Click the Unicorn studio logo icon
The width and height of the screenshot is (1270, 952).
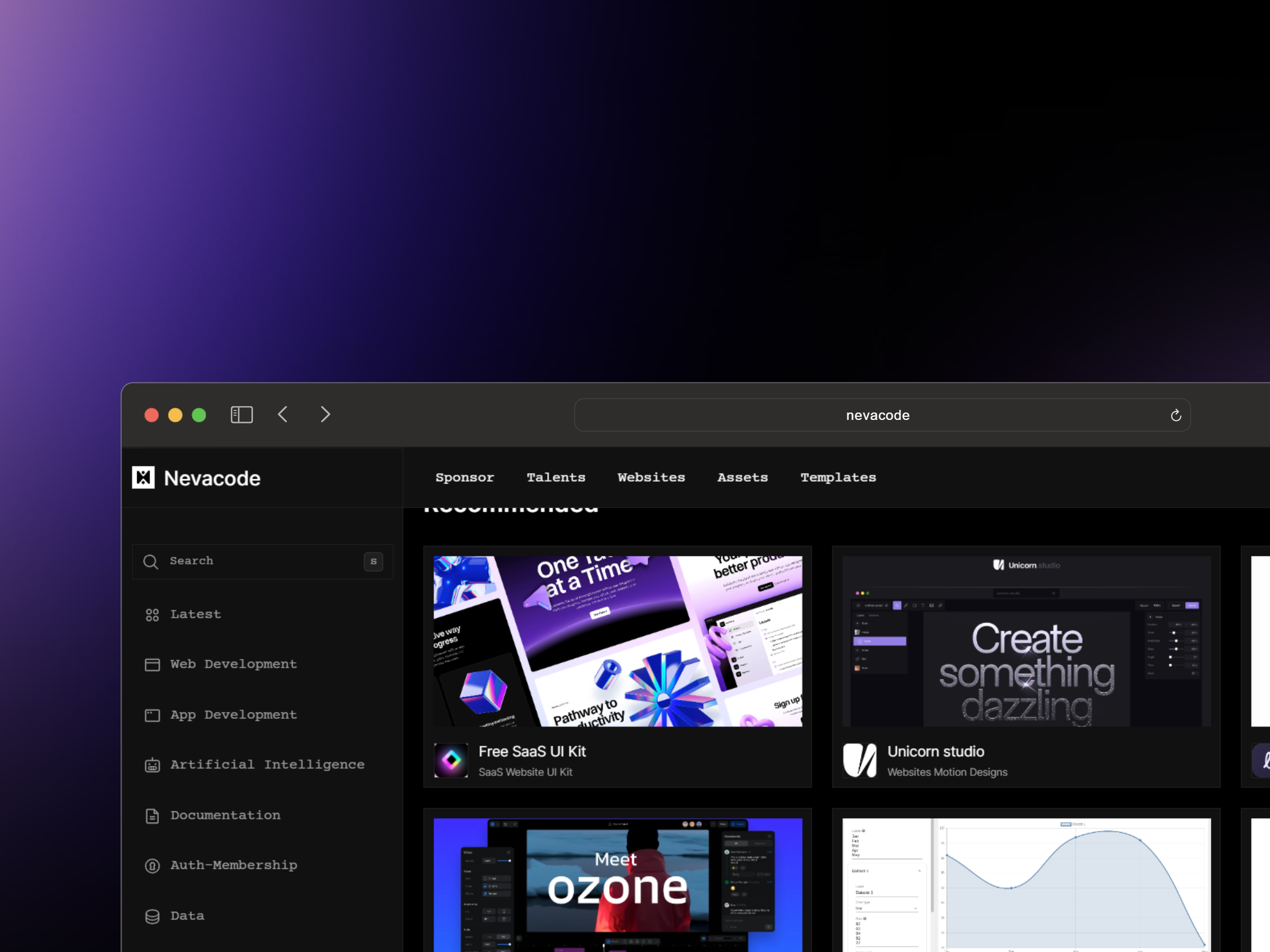click(860, 761)
